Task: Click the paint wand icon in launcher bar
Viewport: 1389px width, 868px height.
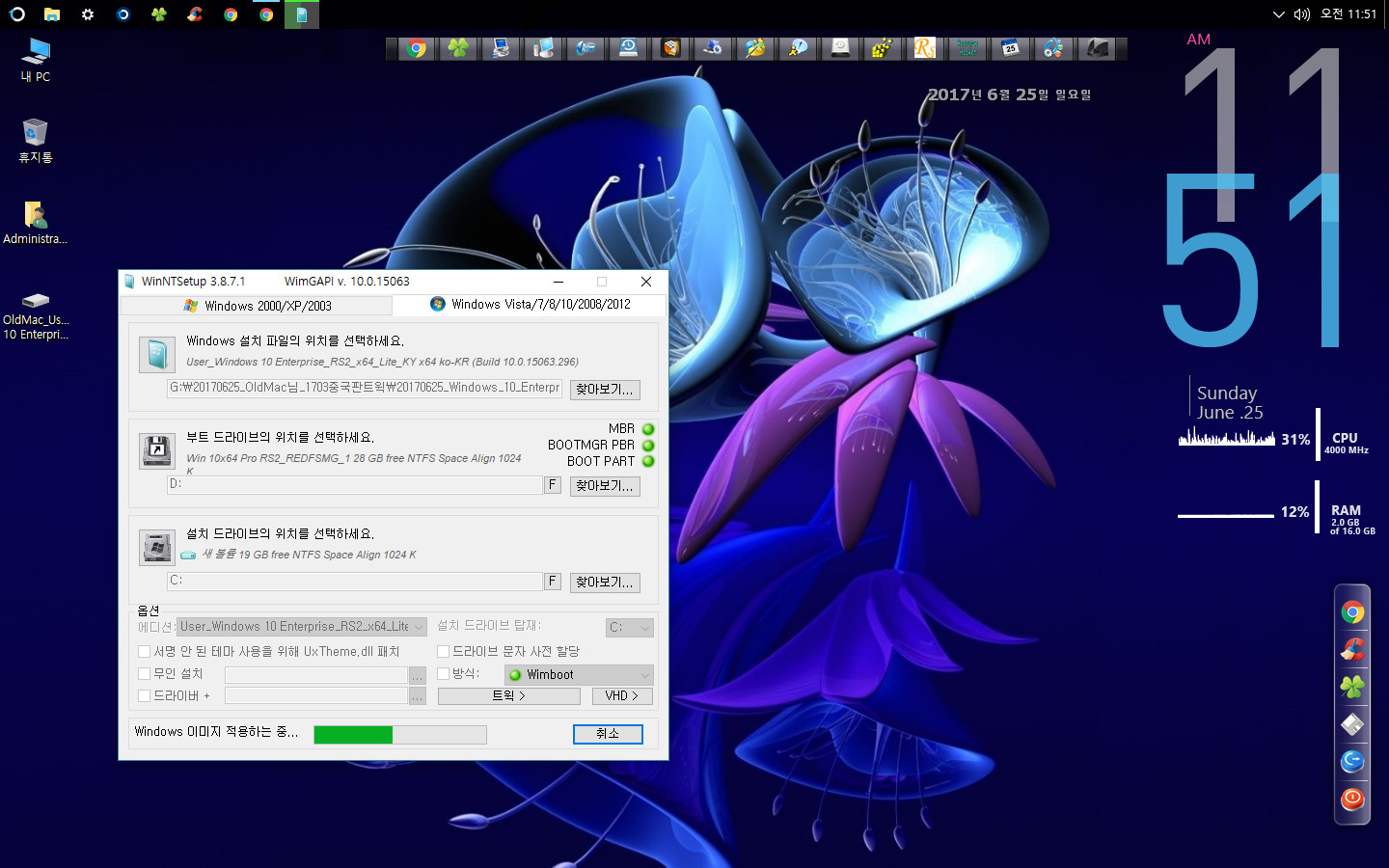Action: click(x=755, y=48)
